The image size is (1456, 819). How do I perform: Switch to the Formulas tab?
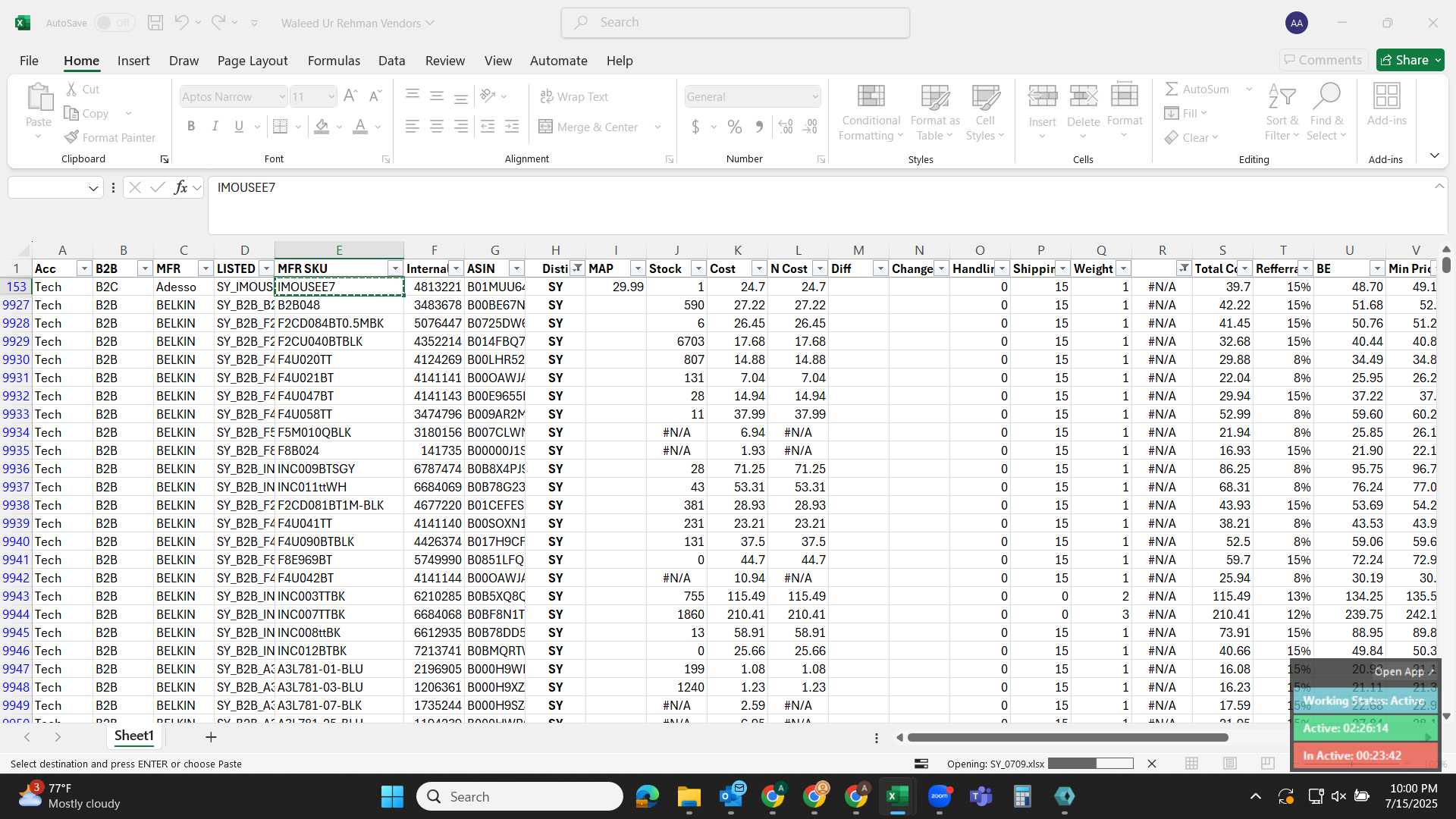pyautogui.click(x=334, y=60)
